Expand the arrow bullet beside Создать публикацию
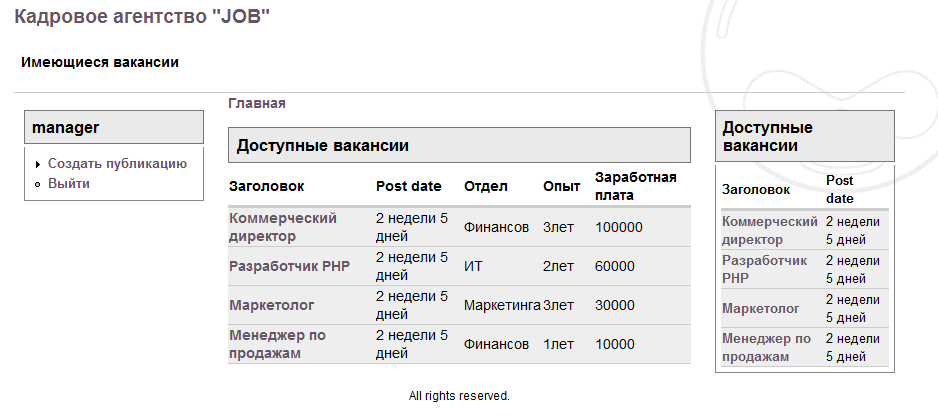This screenshot has height=418, width=938. coord(38,164)
